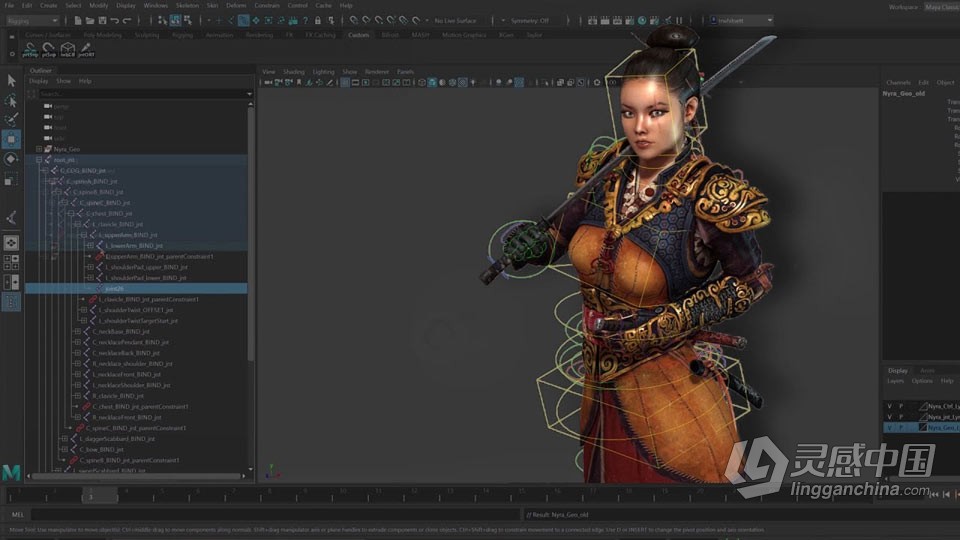Click the pirStop shelf icon
960x540 pixels.
(x=30, y=50)
